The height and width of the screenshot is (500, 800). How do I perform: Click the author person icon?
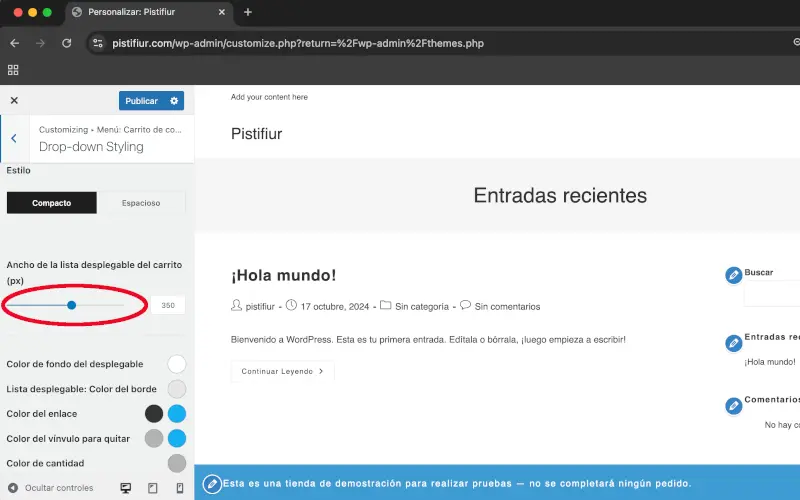236,305
